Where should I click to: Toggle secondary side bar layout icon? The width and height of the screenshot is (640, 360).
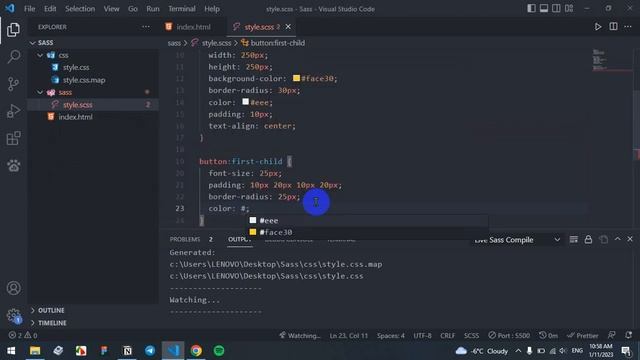click(556, 9)
